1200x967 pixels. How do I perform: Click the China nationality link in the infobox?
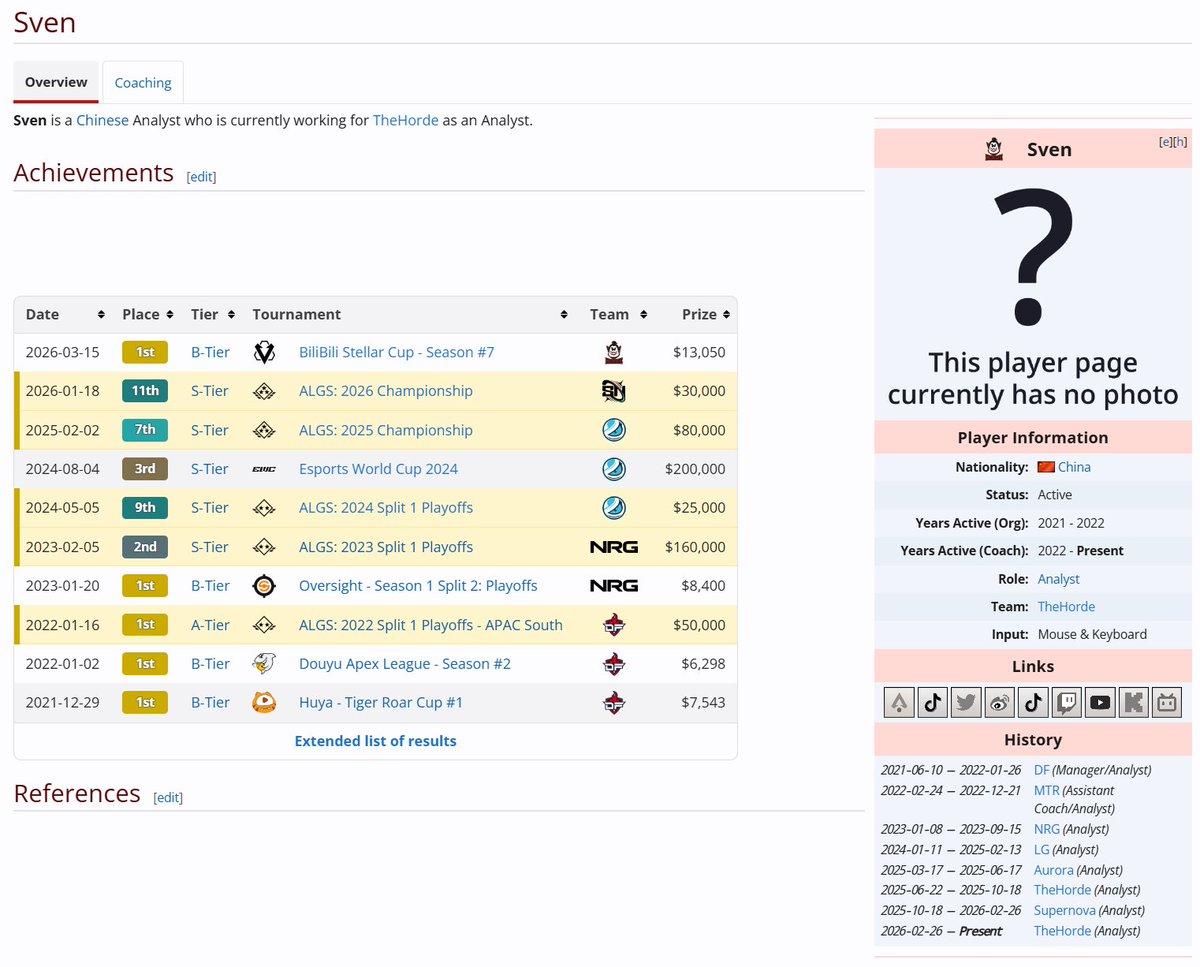coord(1074,467)
